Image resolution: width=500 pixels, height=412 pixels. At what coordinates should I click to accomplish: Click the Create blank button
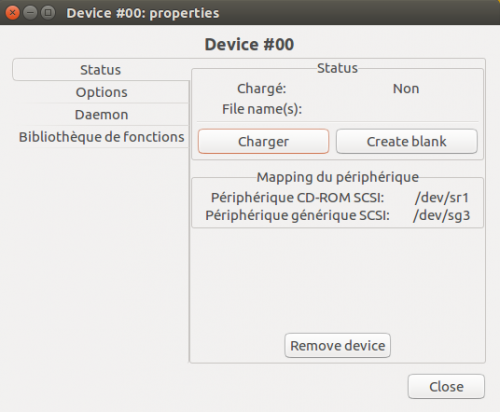point(407,141)
